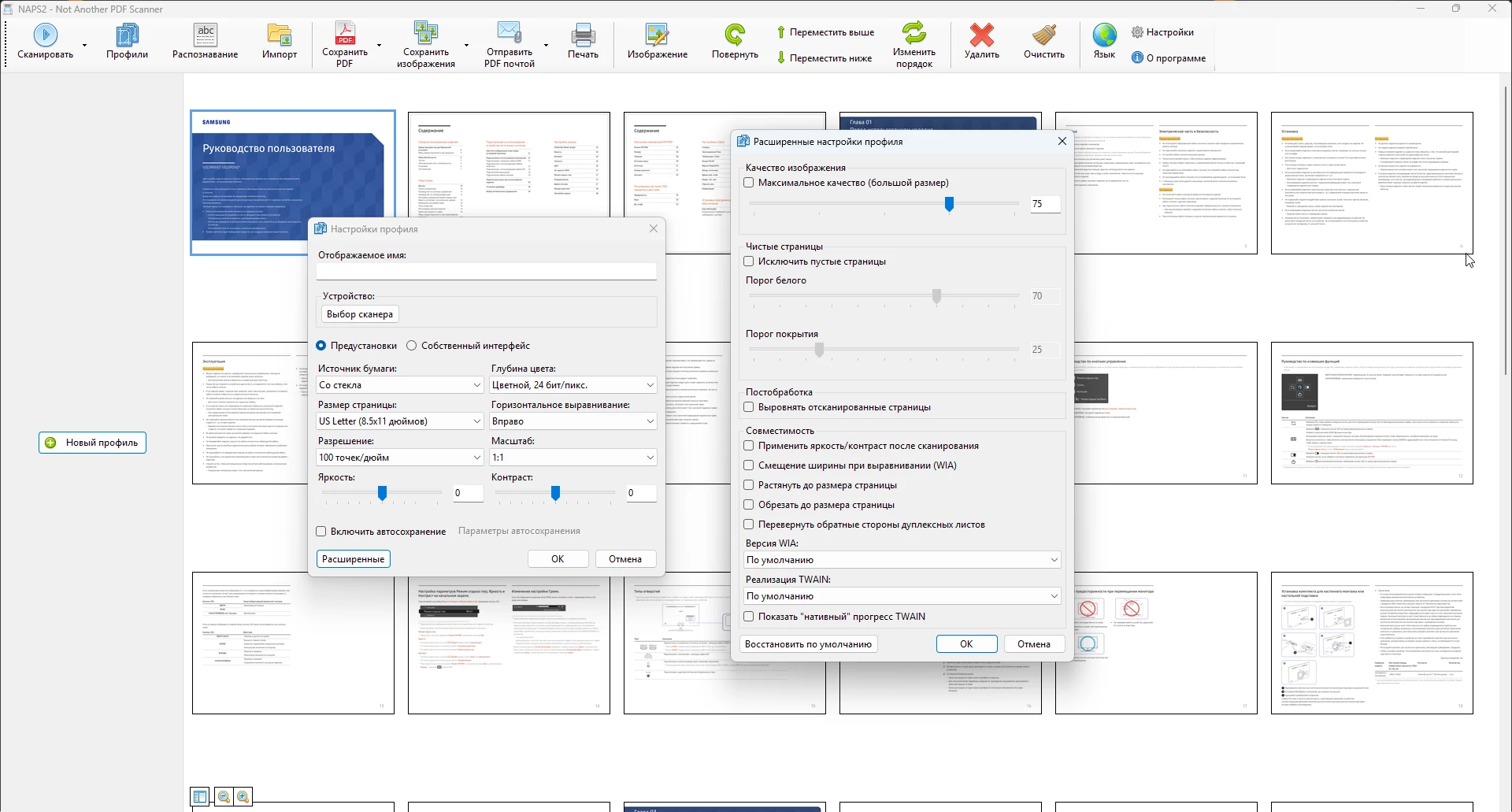Open Размер страницы dropdown

click(x=400, y=421)
